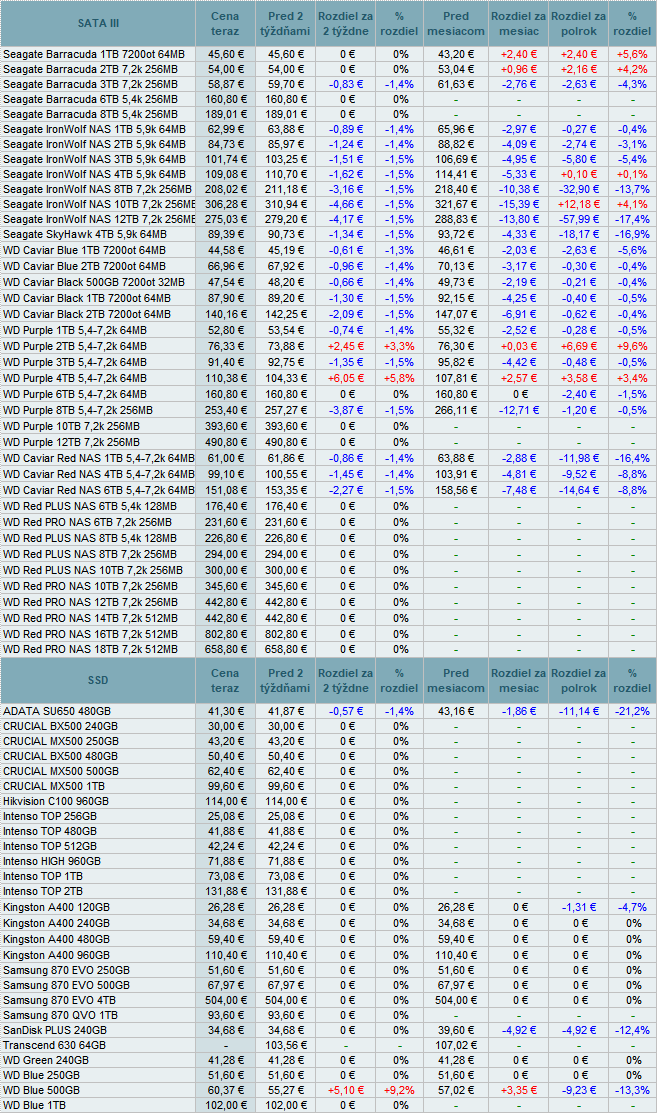This screenshot has width=657, height=1113.
Task: Select CRUCIAL BX500 240GB
Action: pyautogui.click(x=60, y=726)
